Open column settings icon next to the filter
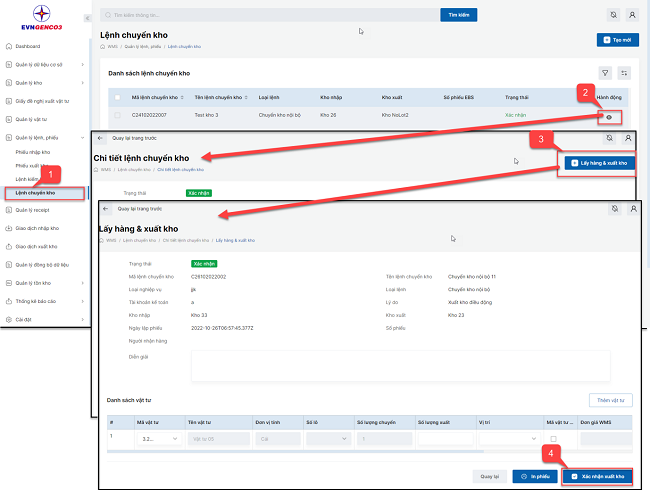650x490 pixels. click(x=624, y=73)
